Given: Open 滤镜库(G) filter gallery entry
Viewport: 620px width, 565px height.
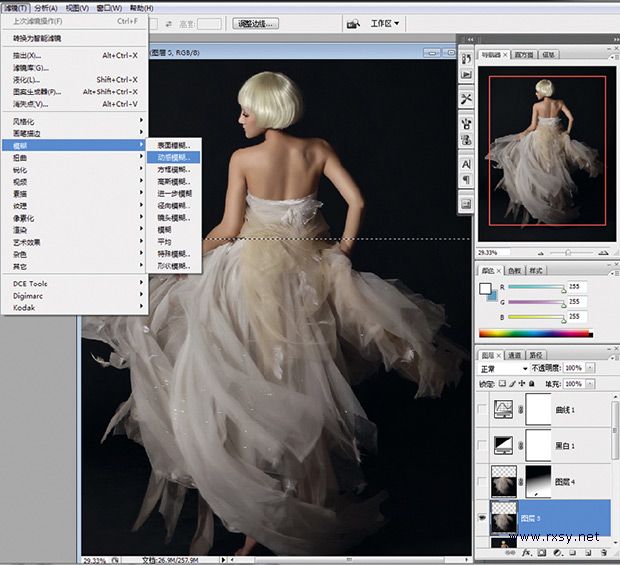Looking at the screenshot, I should pos(75,68).
